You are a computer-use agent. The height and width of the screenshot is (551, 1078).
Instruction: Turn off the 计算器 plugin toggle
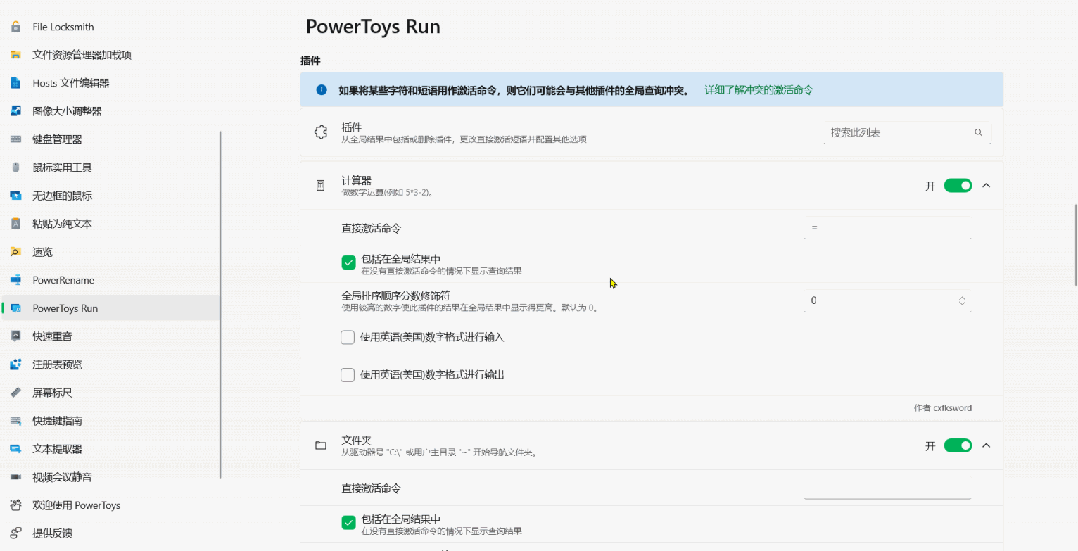tap(958, 186)
